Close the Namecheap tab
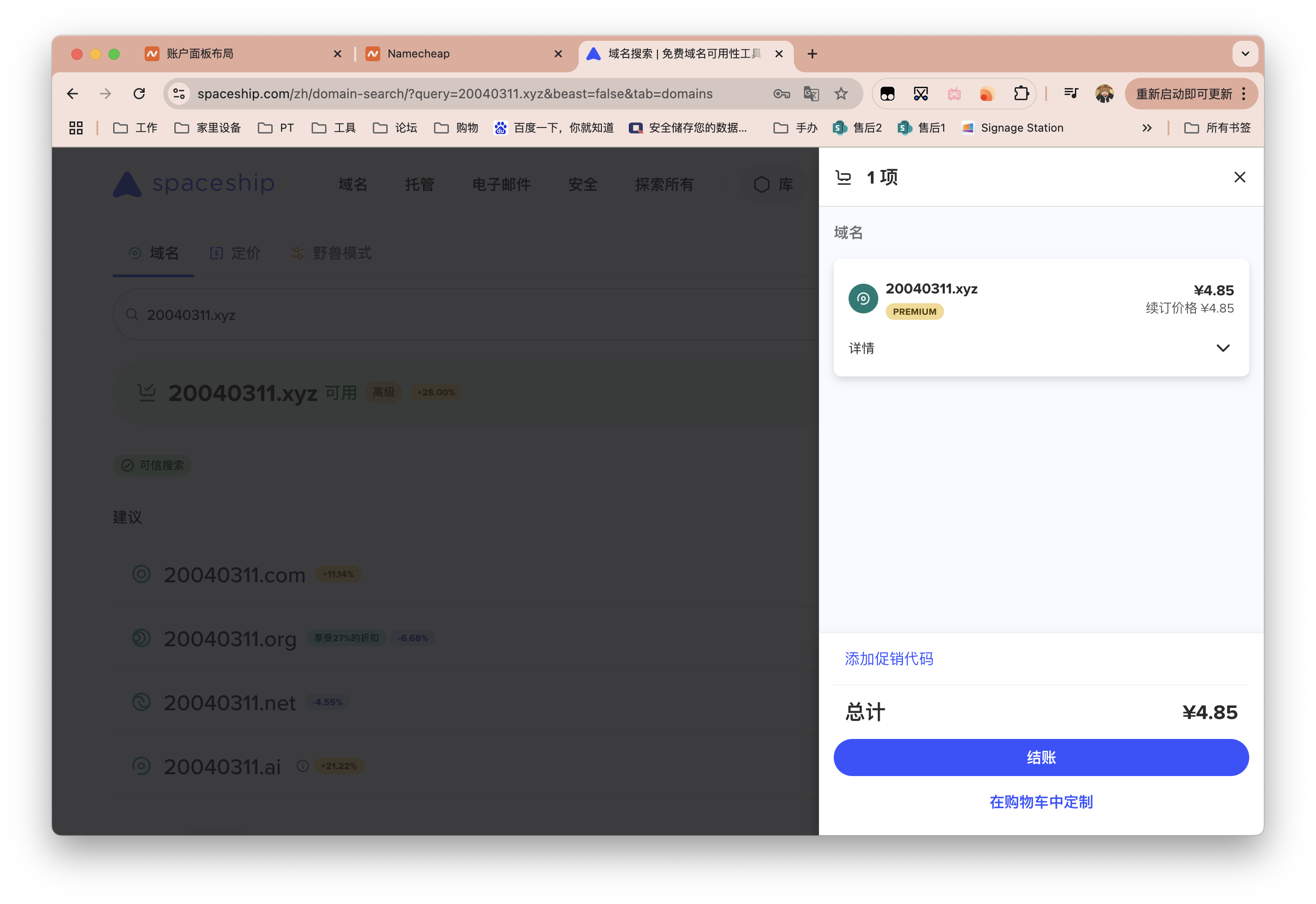 tap(558, 54)
